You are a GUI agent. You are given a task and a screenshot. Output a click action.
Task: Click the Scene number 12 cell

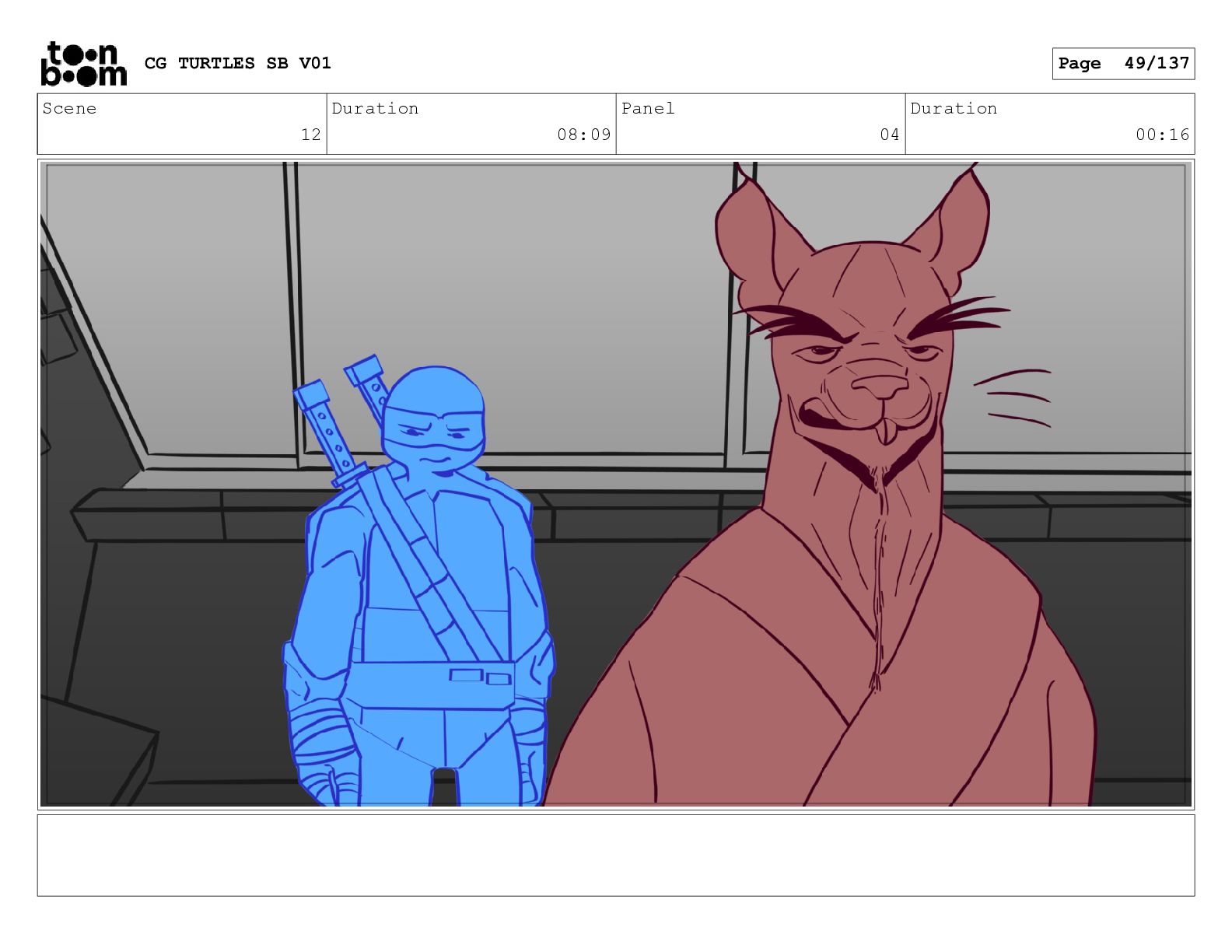click(x=182, y=124)
